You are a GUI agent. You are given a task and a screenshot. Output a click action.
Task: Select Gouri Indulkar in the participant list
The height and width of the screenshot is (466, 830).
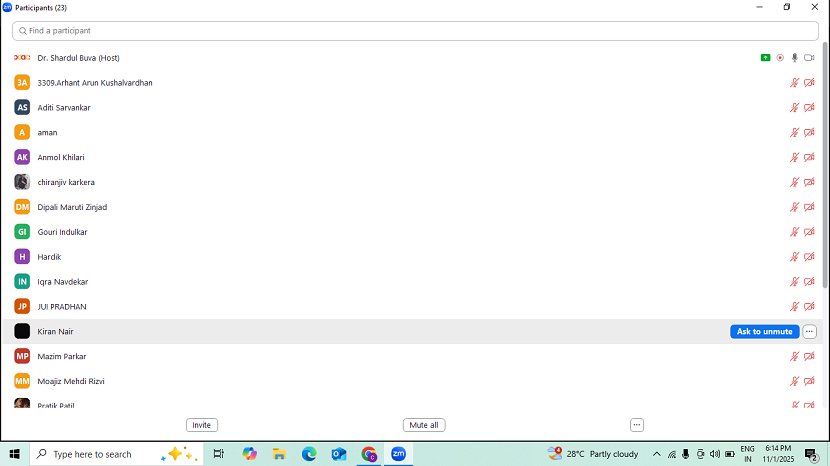point(62,232)
